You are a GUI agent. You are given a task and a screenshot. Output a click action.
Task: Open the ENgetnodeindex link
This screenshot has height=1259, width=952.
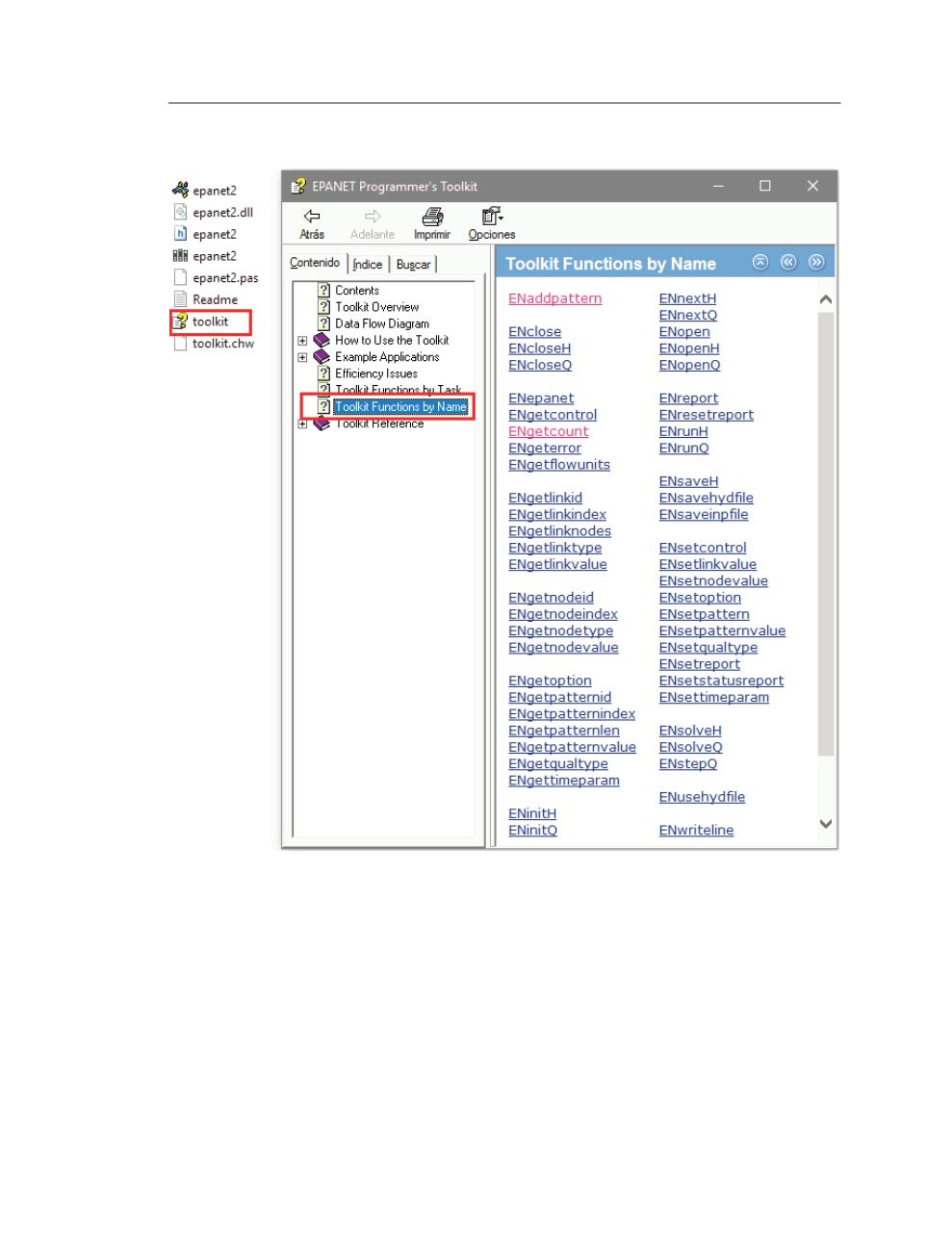point(563,614)
